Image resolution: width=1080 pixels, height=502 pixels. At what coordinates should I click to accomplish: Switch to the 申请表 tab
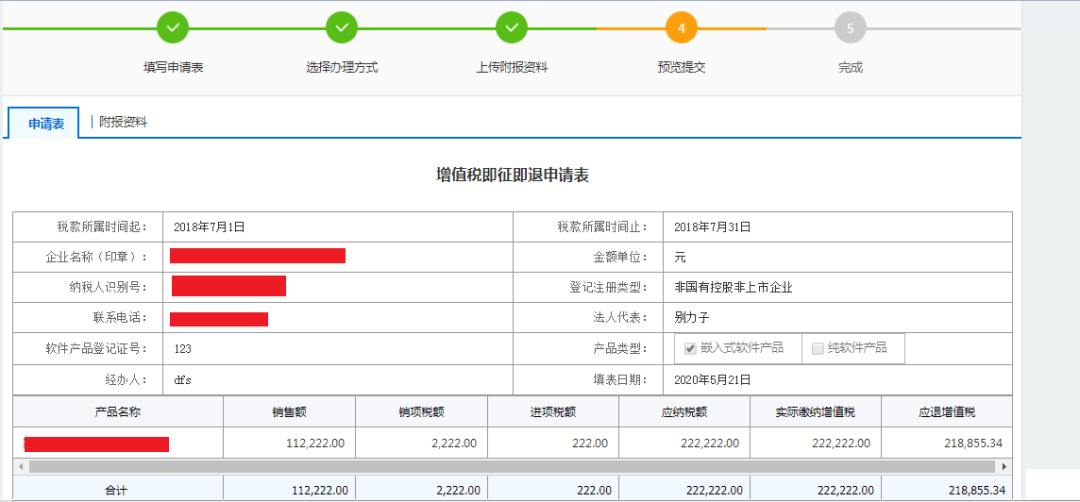point(46,124)
